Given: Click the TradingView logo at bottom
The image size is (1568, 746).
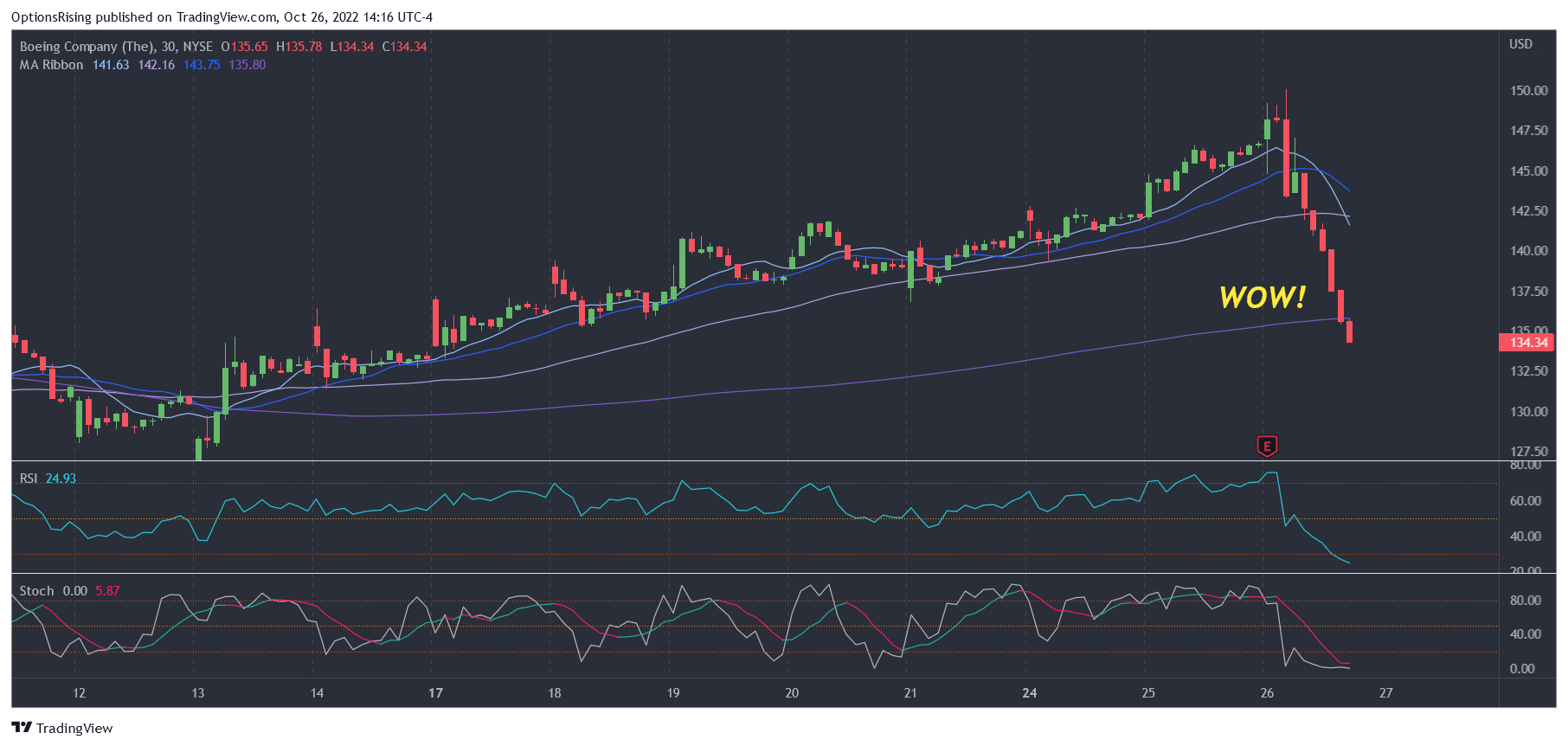Looking at the screenshot, I should [62, 728].
